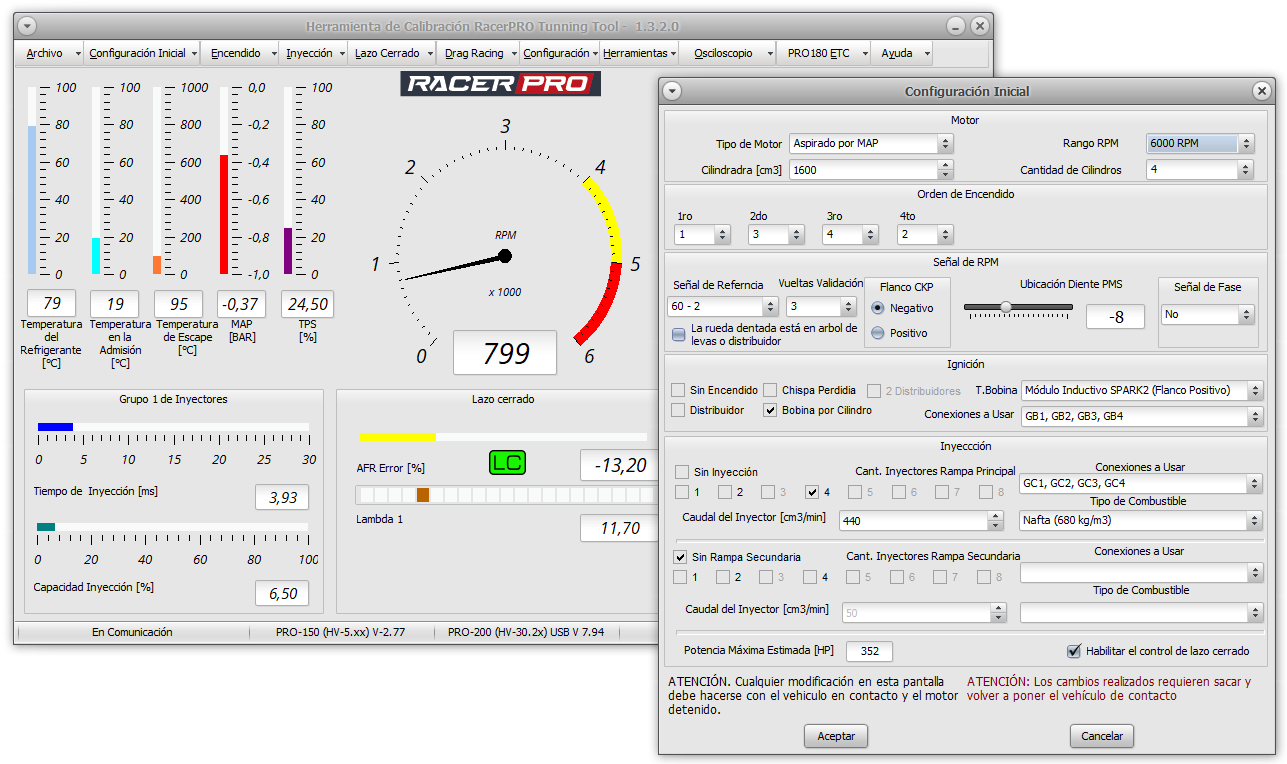This screenshot has width=1287, height=764.
Task: Uncheck Bobina por Cilindro checkbox
Action: pyautogui.click(x=771, y=410)
